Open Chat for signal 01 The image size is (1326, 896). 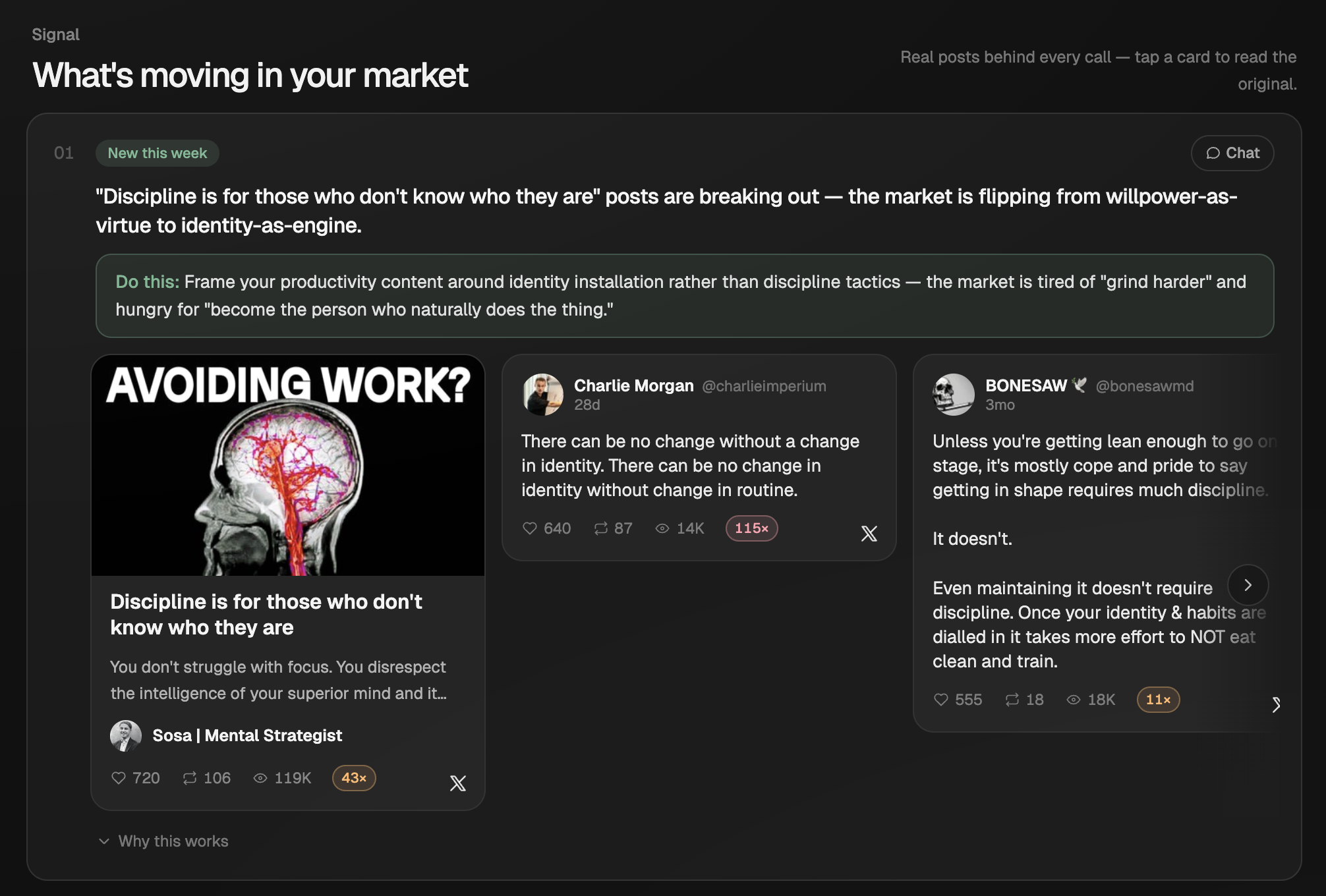1232,153
